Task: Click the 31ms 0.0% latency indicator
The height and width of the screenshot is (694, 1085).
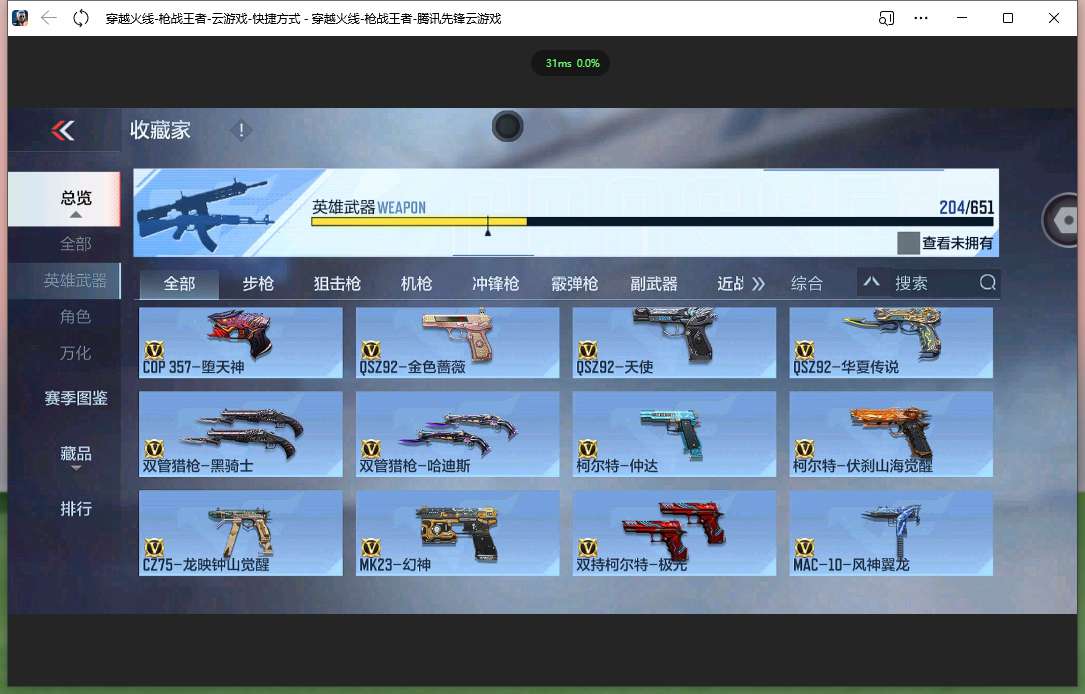Action: pos(572,63)
